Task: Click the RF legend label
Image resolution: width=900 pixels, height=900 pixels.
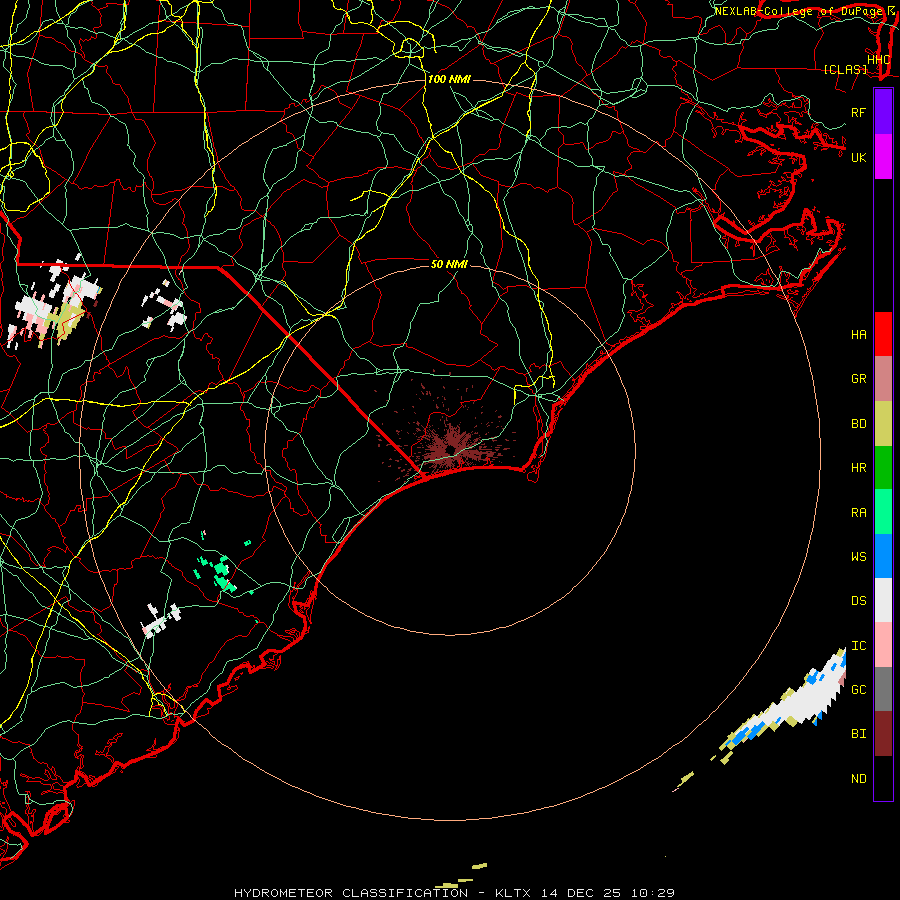Action: (858, 112)
